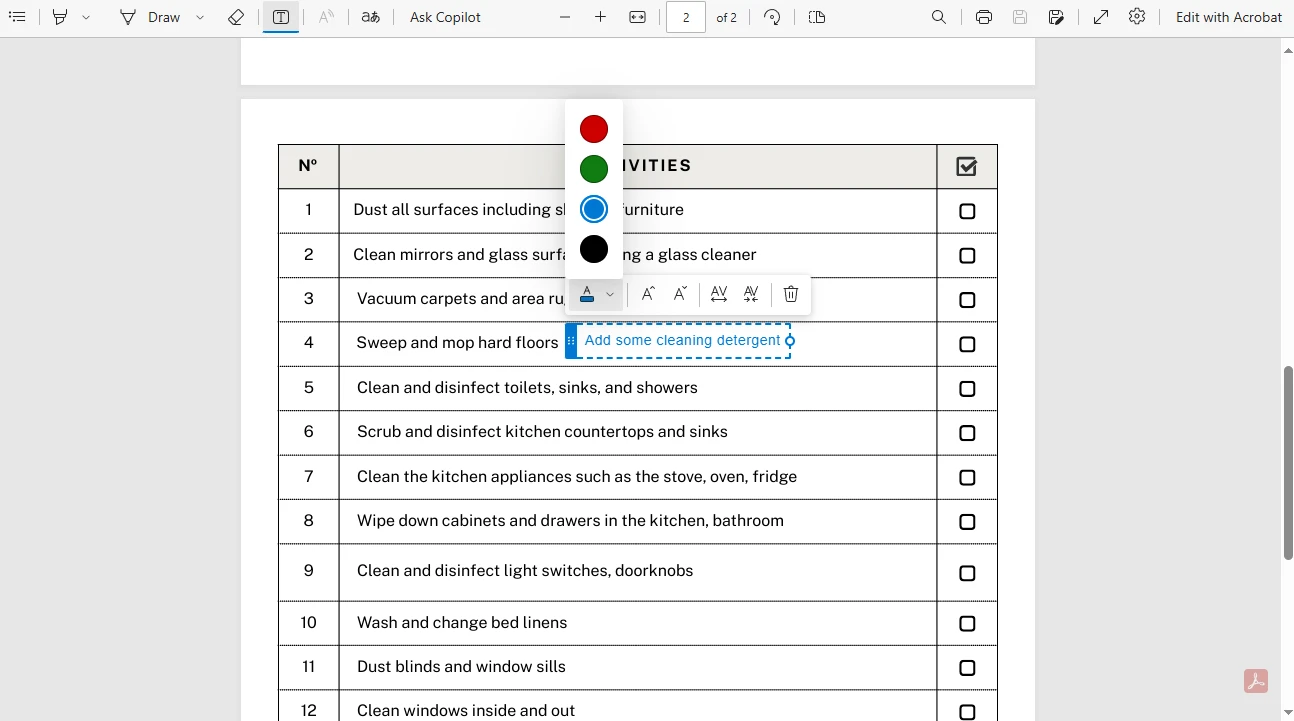Screen dimensions: 1294x721
Task: Click the page number input field
Action: coord(686,17)
